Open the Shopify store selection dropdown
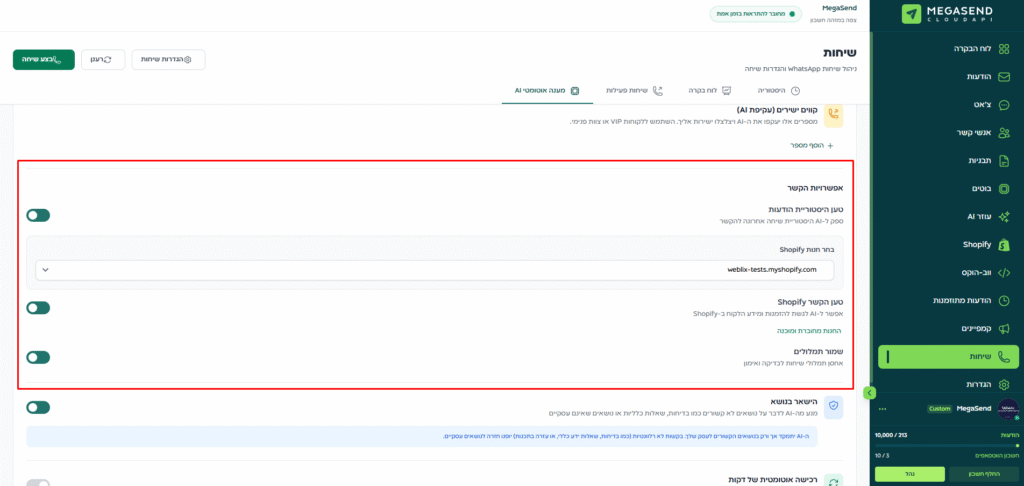 coord(434,270)
